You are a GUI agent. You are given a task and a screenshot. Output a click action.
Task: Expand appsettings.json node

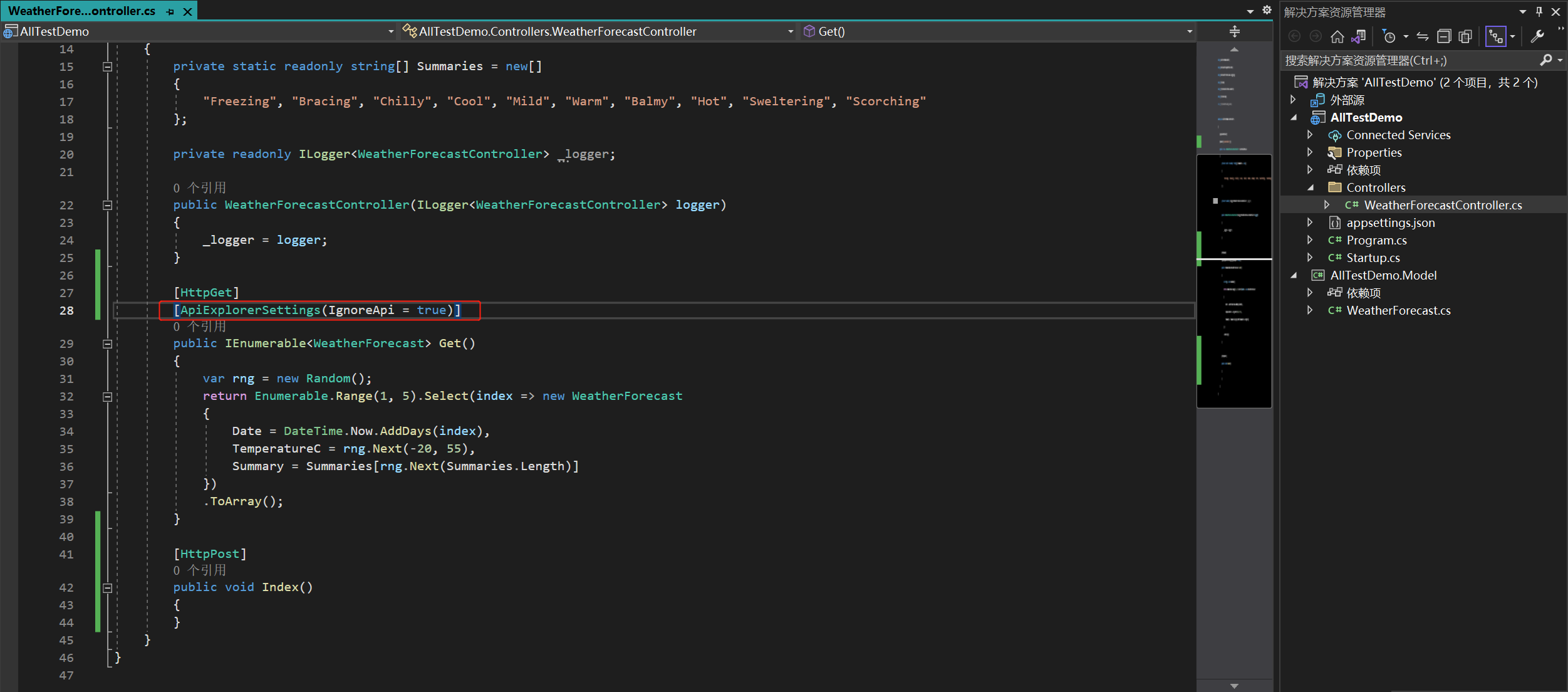coord(1310,223)
